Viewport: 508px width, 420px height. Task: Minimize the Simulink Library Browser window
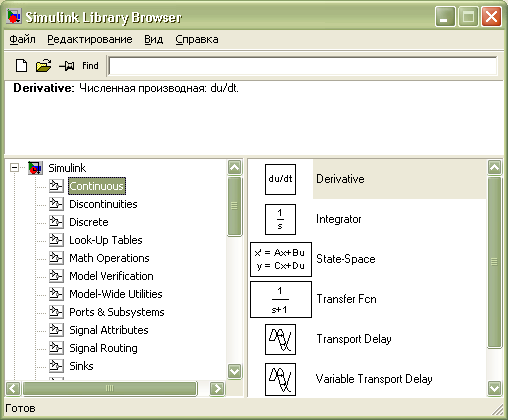(445, 17)
